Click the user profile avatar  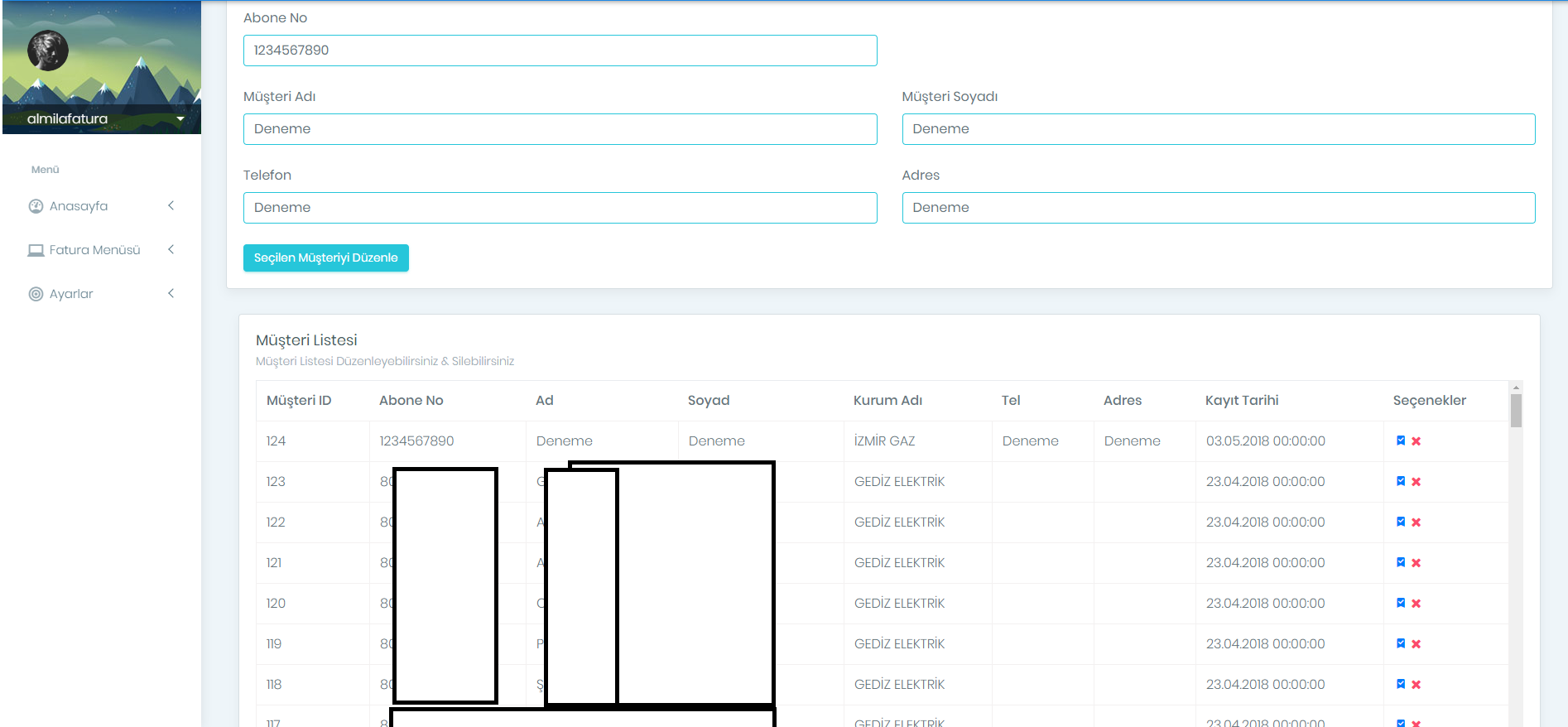point(48,51)
